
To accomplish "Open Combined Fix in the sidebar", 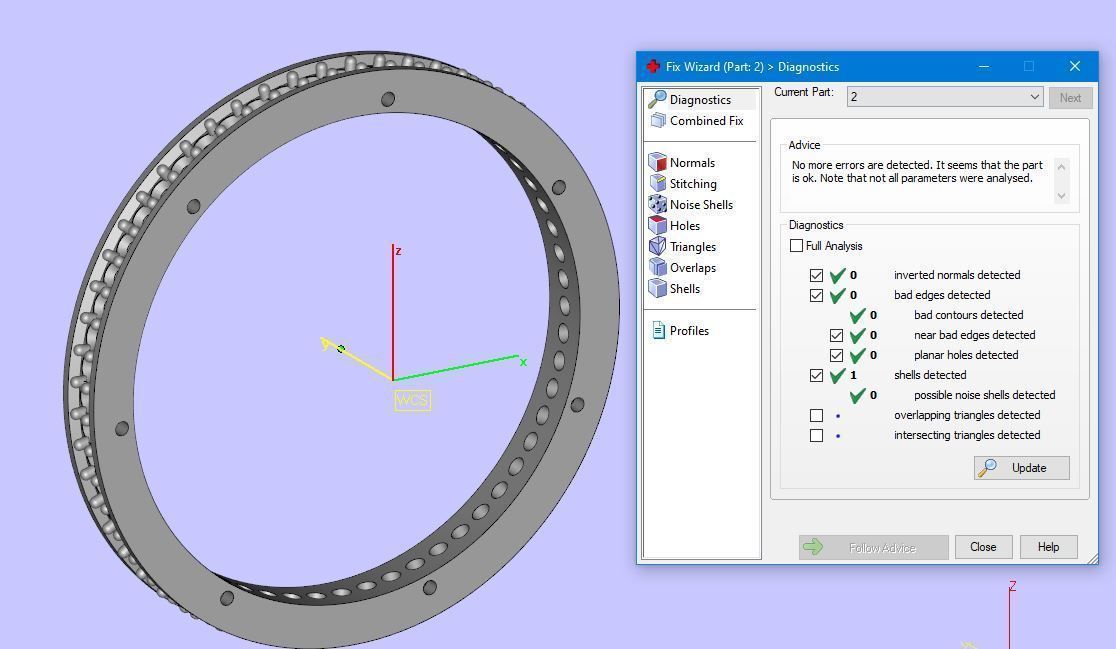I will pyautogui.click(x=697, y=121).
